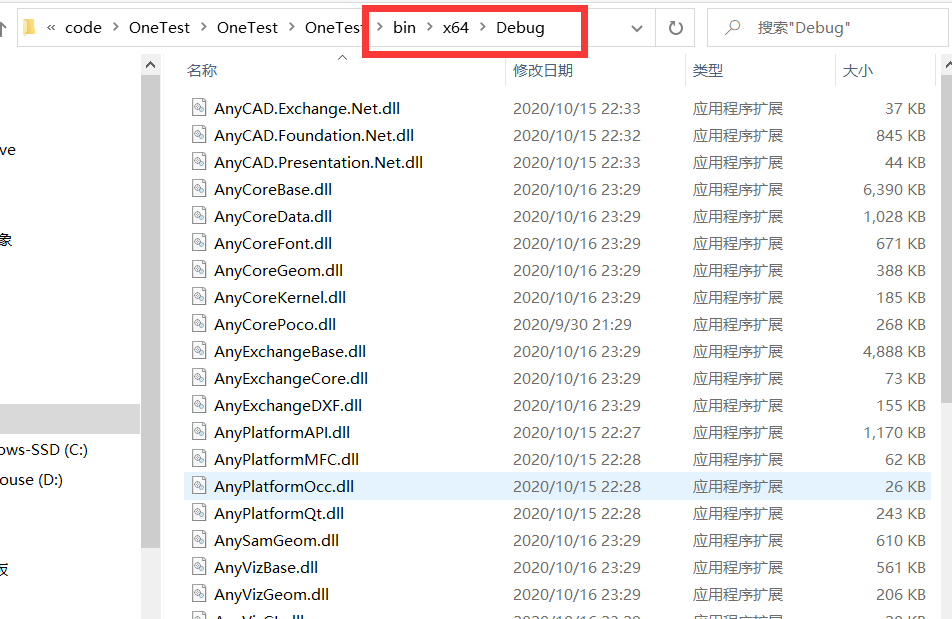
Task: Select the AnyPlatformQt.dll file icon
Action: (x=197, y=513)
